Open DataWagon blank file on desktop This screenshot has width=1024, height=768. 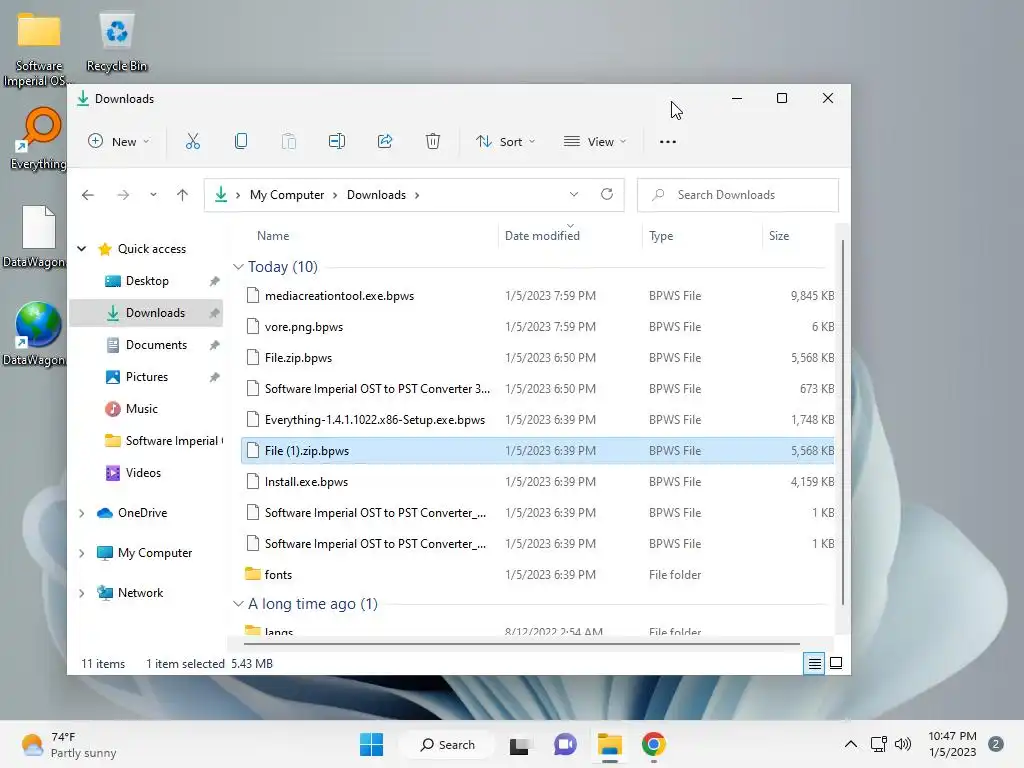[37, 236]
